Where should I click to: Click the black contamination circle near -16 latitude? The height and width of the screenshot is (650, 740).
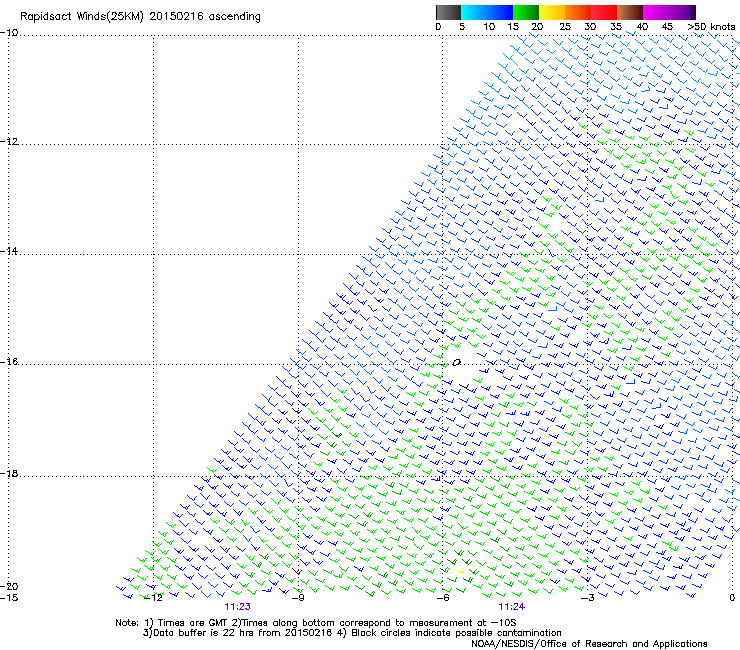(456, 363)
